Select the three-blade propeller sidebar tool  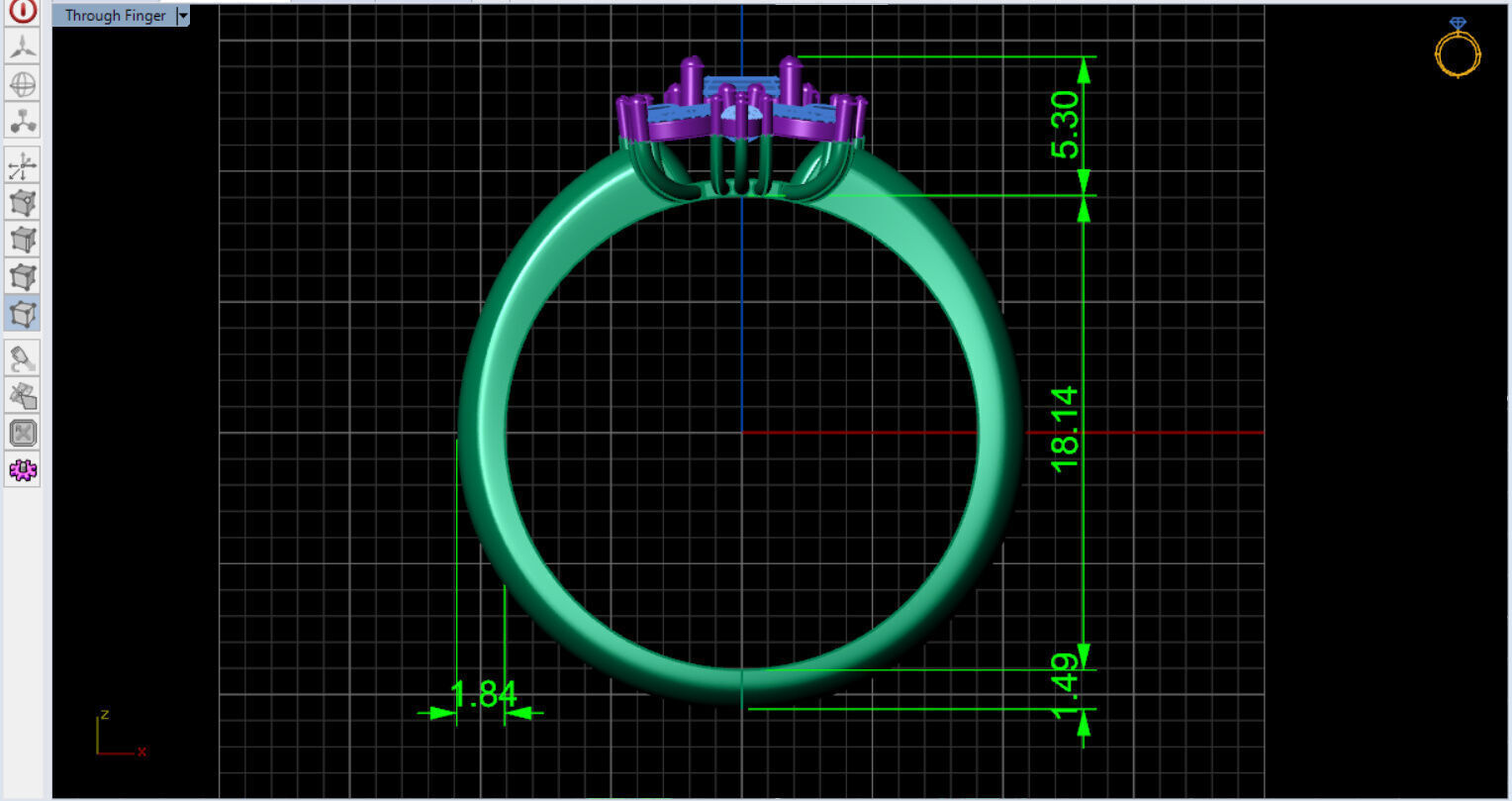(x=22, y=47)
